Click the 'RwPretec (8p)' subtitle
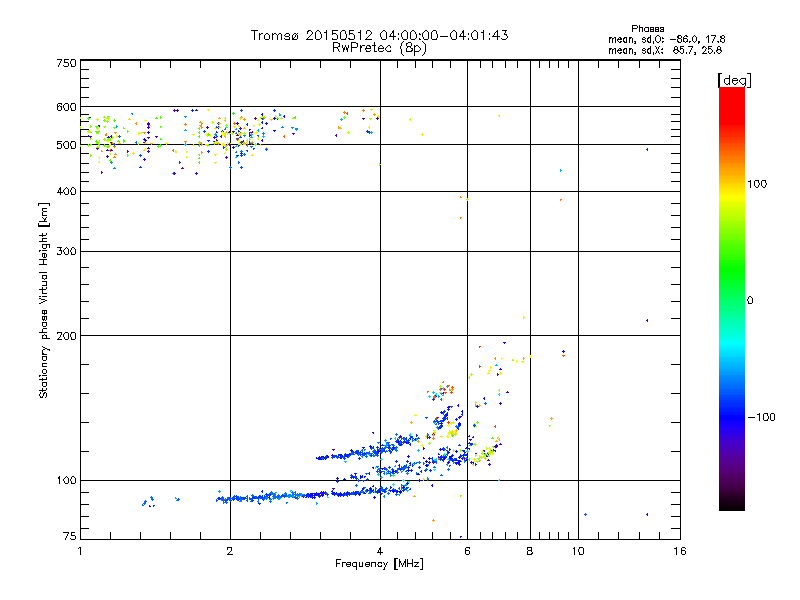 tap(379, 48)
